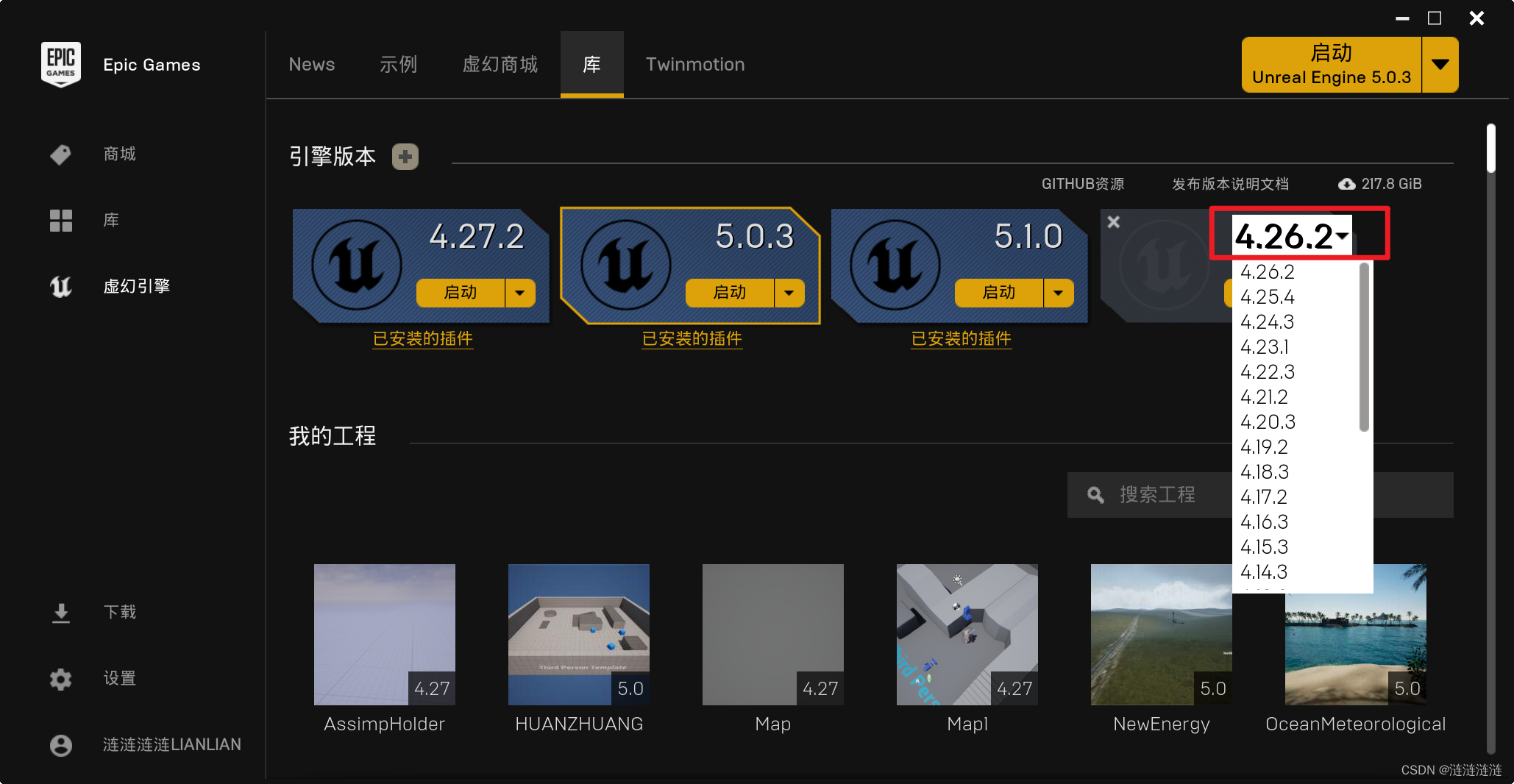Pick version 4.18.3 from the list
This screenshot has width=1514, height=784.
1265,472
